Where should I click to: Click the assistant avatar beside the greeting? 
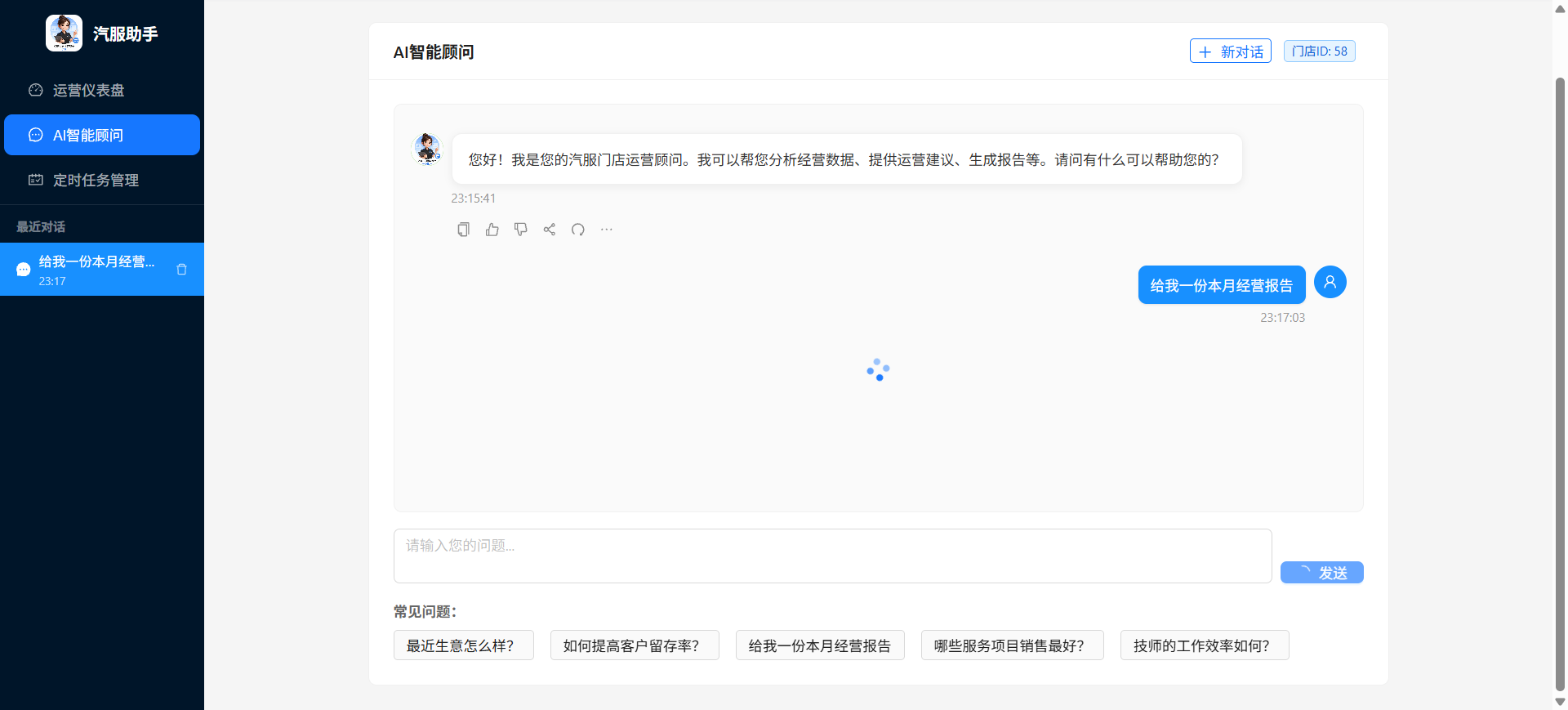[427, 150]
